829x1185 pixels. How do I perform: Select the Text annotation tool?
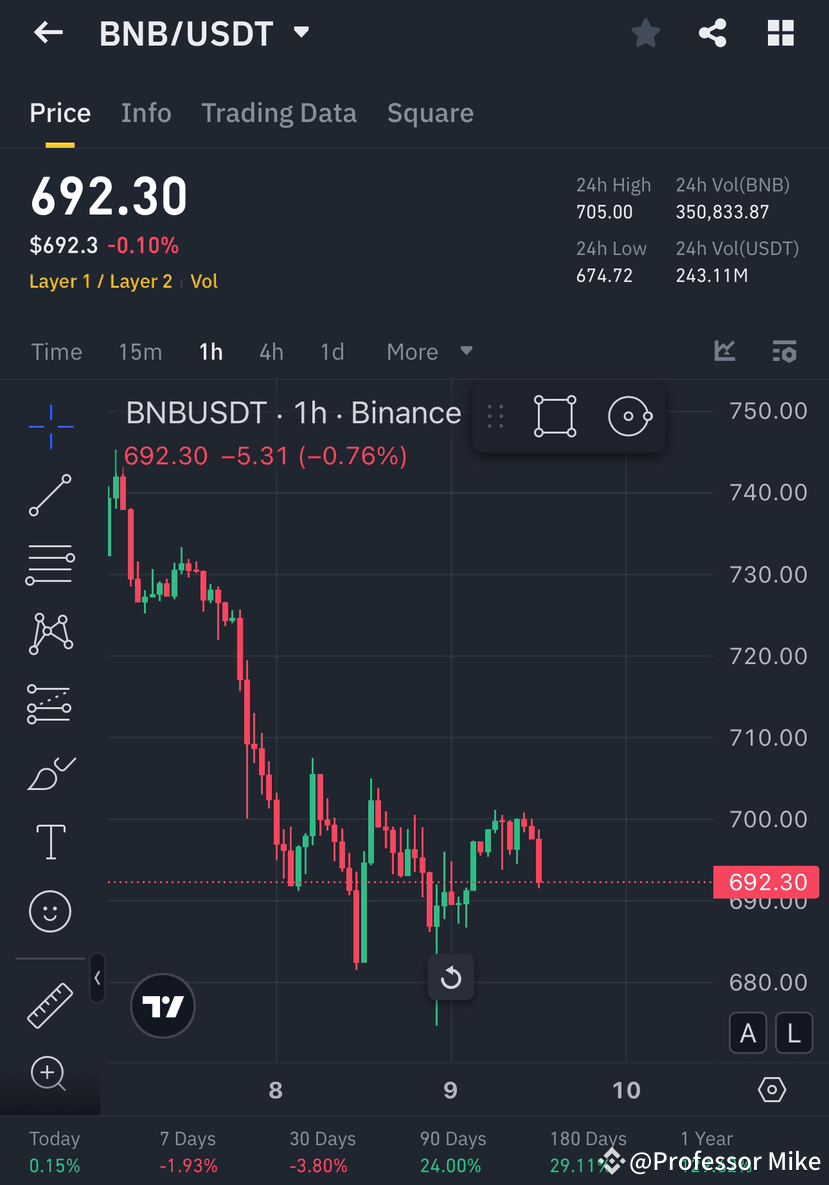pyautogui.click(x=49, y=842)
